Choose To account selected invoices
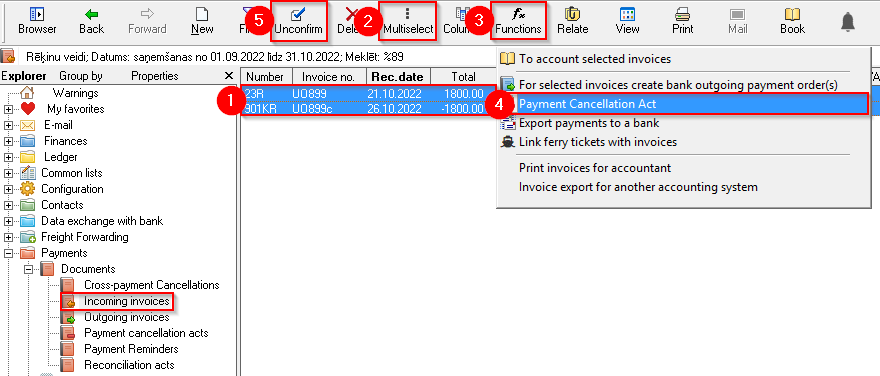Image resolution: width=880 pixels, height=376 pixels. 594,59
